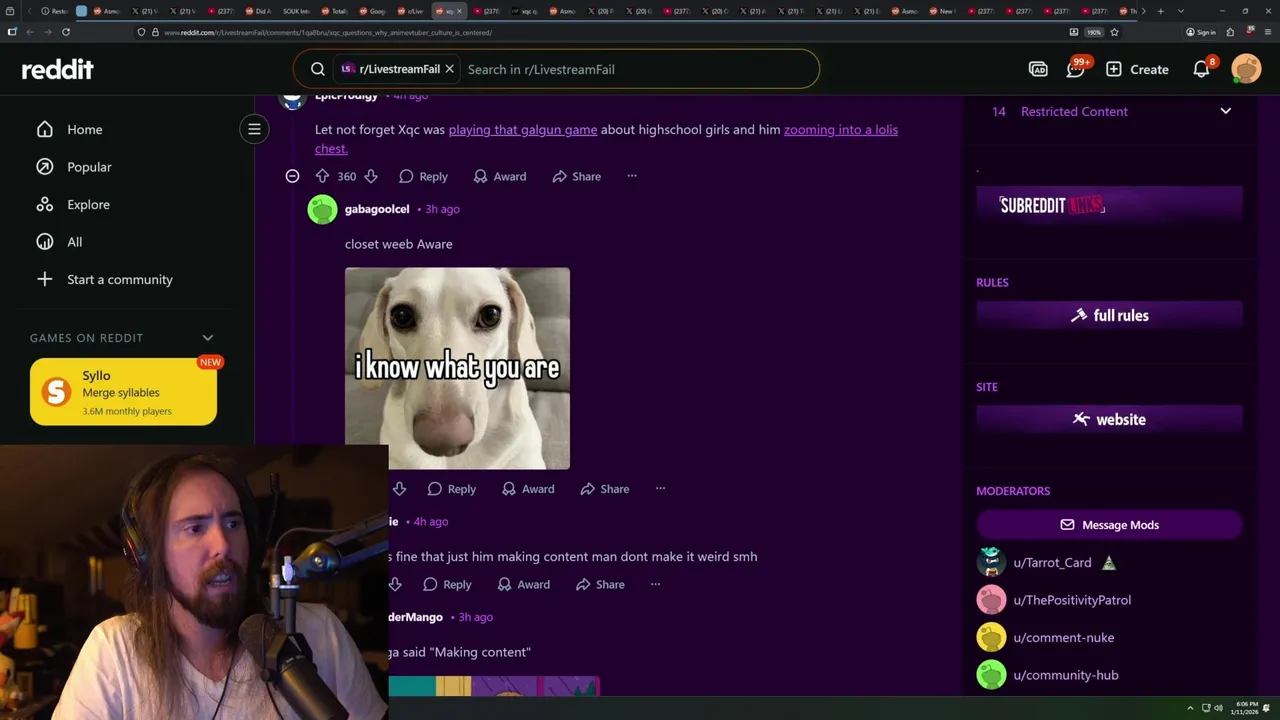
Task: Open the Advertise icon in header
Action: tap(1038, 69)
